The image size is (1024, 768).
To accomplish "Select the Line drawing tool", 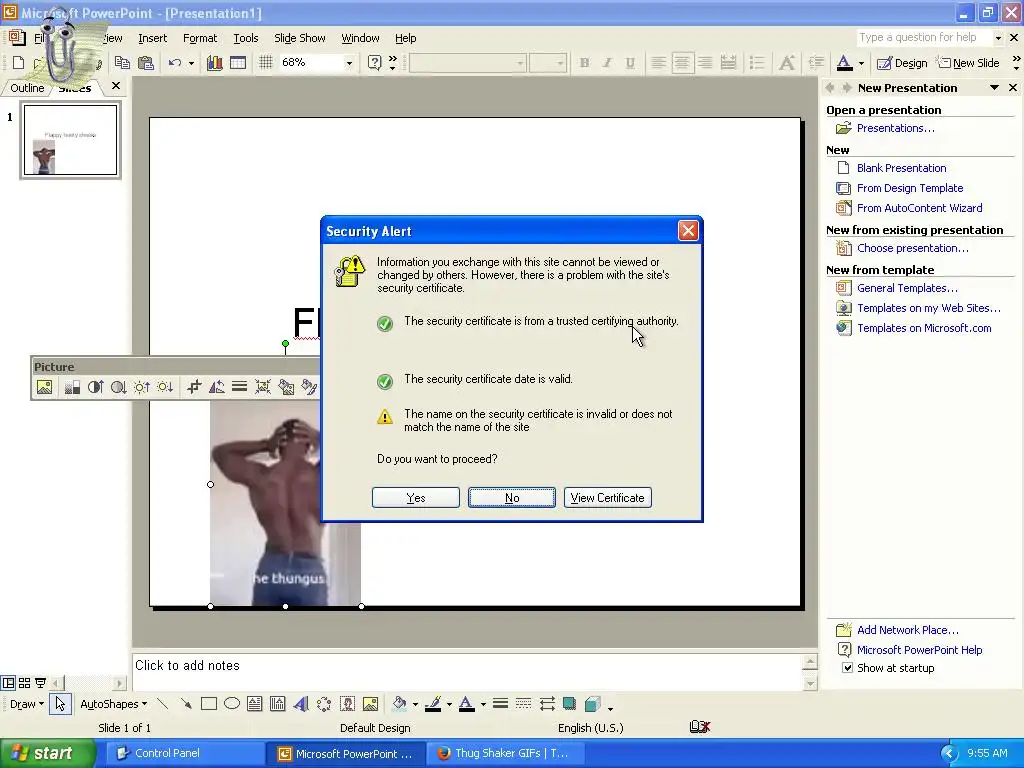I will (x=163, y=704).
